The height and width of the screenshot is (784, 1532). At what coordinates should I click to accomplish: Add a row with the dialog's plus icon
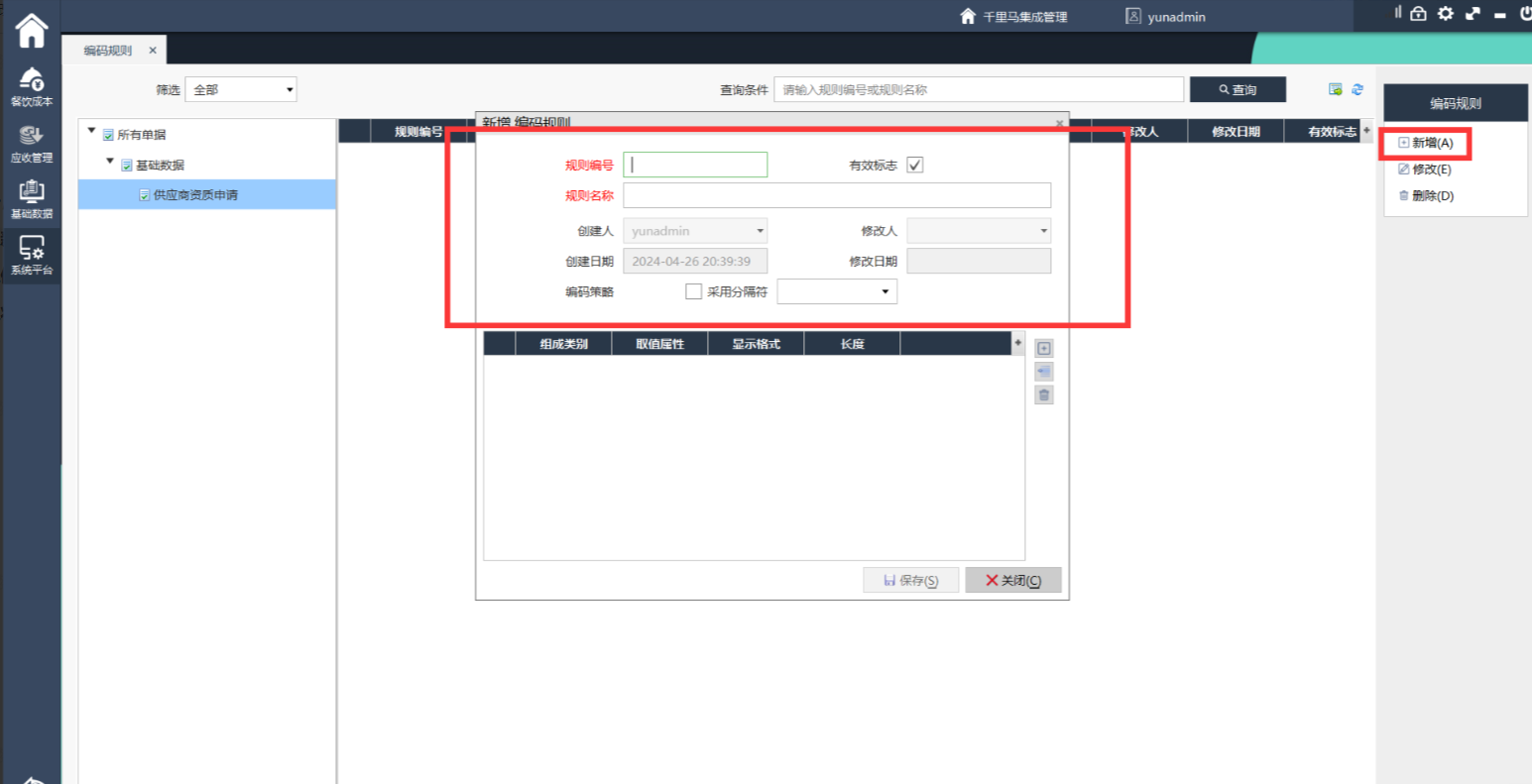click(x=1043, y=348)
